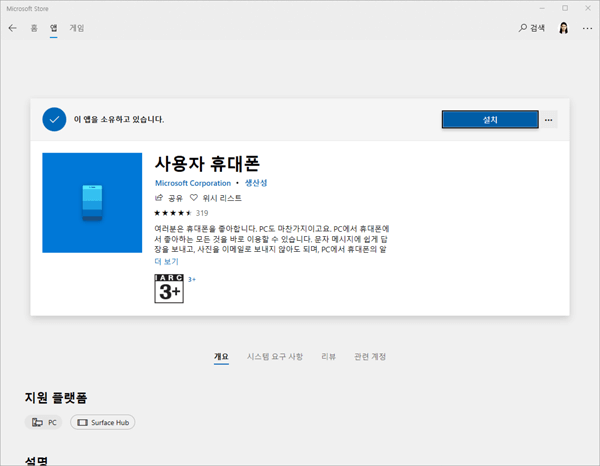Click the 사용자 휴대폰 app thumbnail
This screenshot has width=600, height=466.
pyautogui.click(x=92, y=203)
